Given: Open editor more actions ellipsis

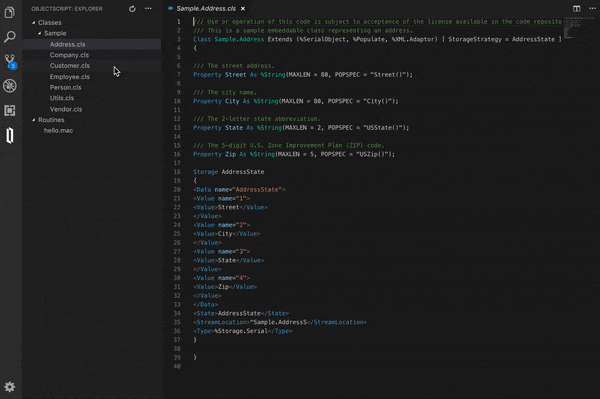Looking at the screenshot, I should [x=592, y=8].
